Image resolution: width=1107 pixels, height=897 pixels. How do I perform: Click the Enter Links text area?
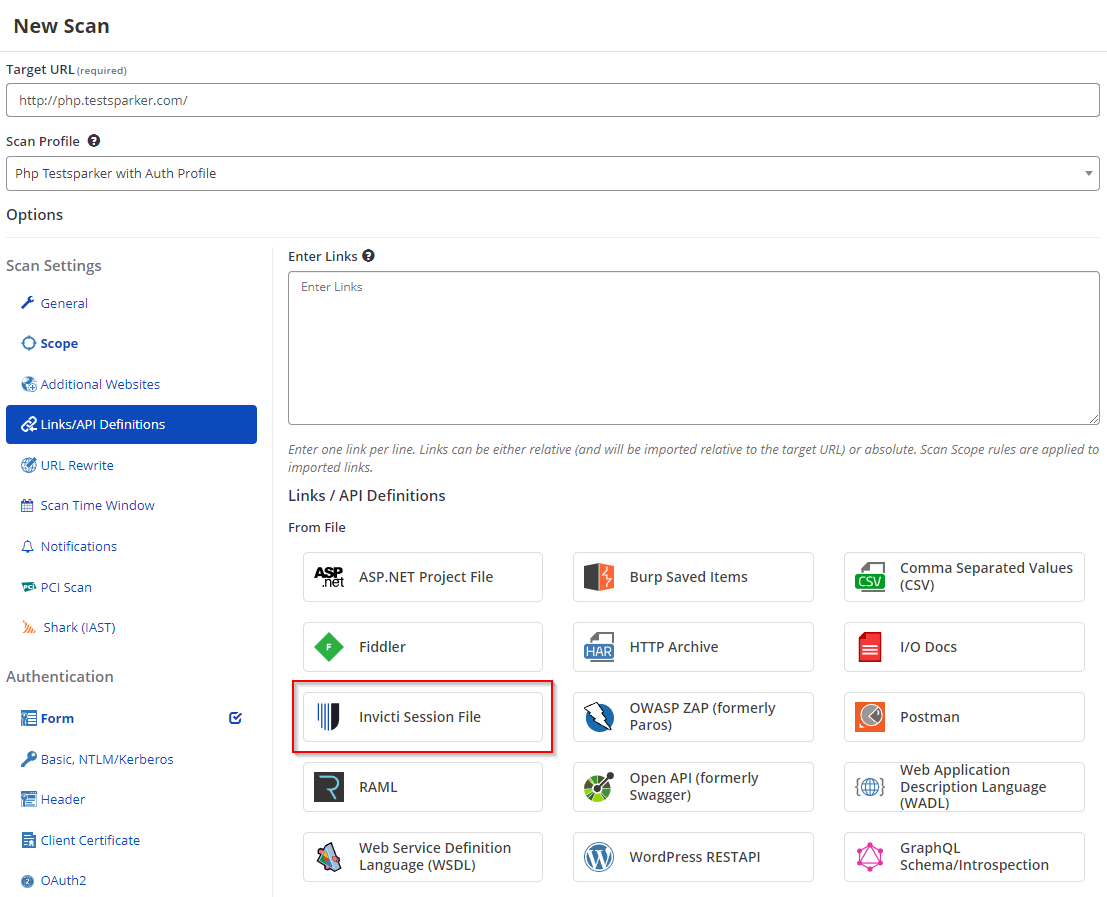[694, 348]
